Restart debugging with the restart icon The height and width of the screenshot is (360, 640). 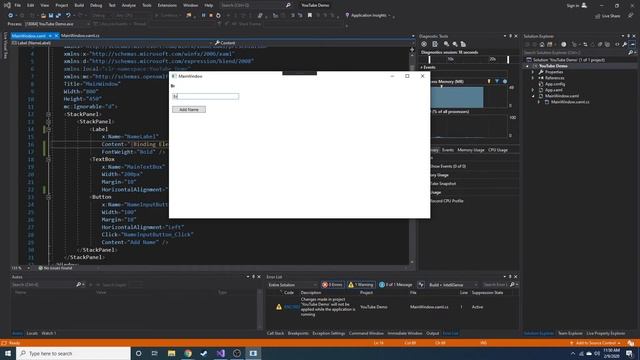point(218,16)
